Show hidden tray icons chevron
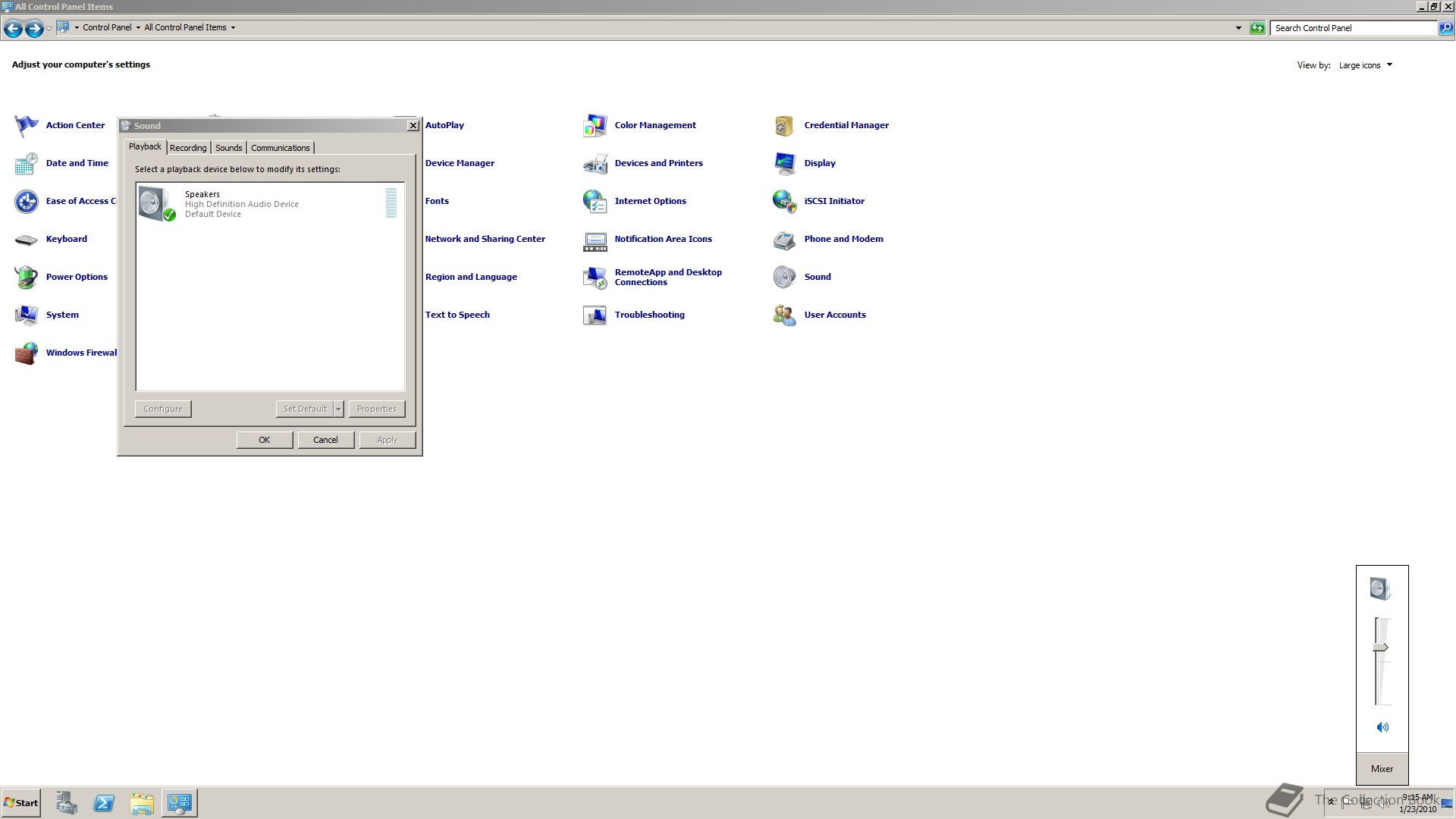 point(1331,802)
